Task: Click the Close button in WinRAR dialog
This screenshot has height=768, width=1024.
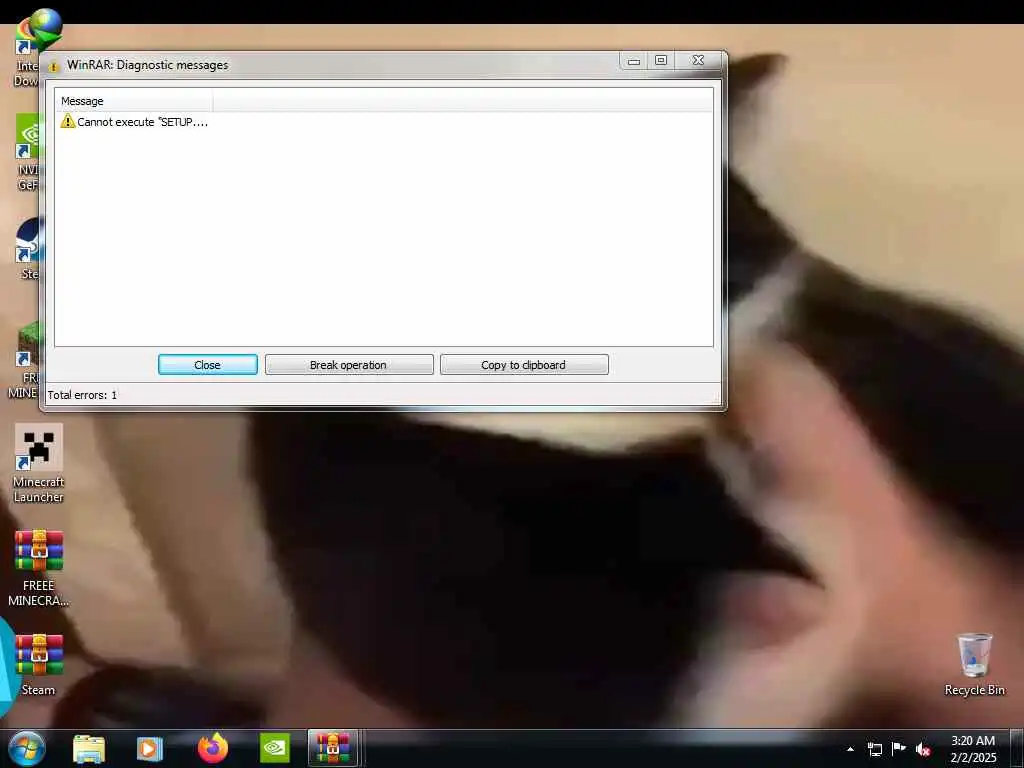Action: (208, 364)
